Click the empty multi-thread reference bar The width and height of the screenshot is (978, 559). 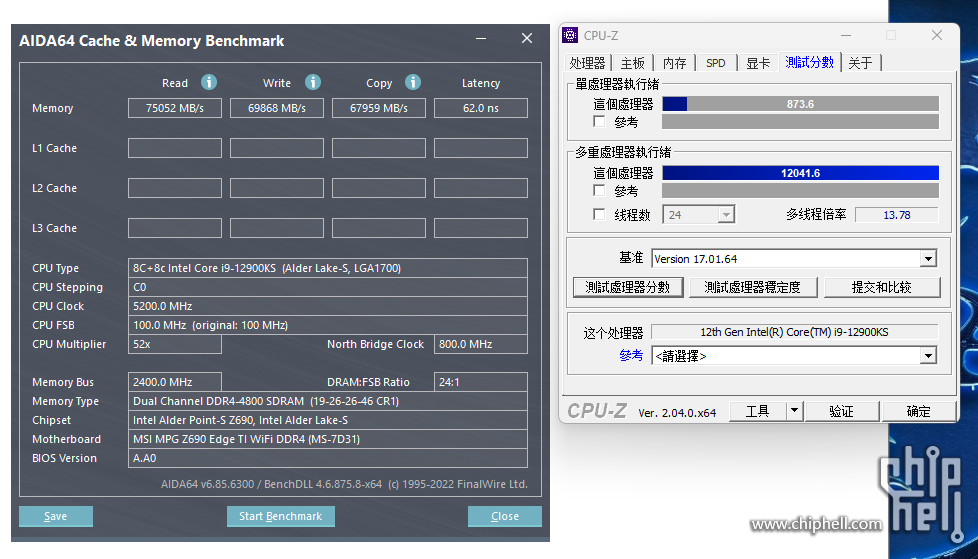800,190
